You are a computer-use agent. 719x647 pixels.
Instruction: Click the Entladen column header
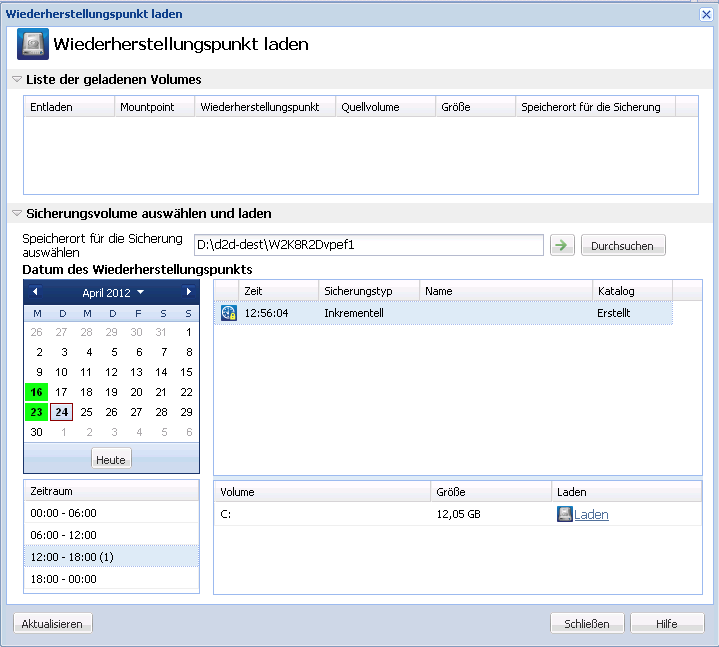(x=69, y=107)
